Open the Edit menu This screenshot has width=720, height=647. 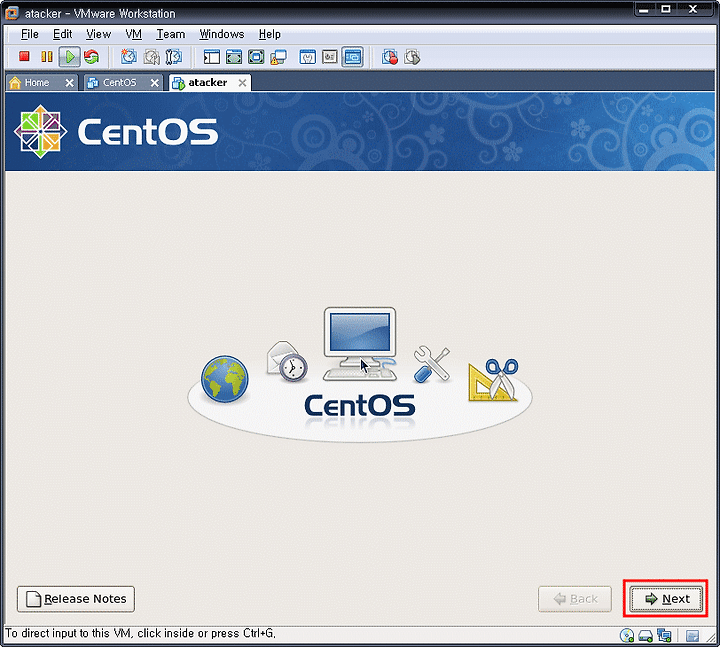point(62,34)
